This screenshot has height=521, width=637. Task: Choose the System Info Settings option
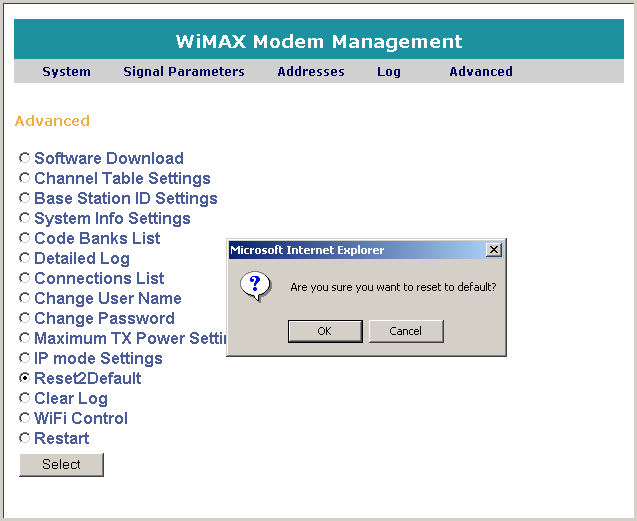point(25,218)
